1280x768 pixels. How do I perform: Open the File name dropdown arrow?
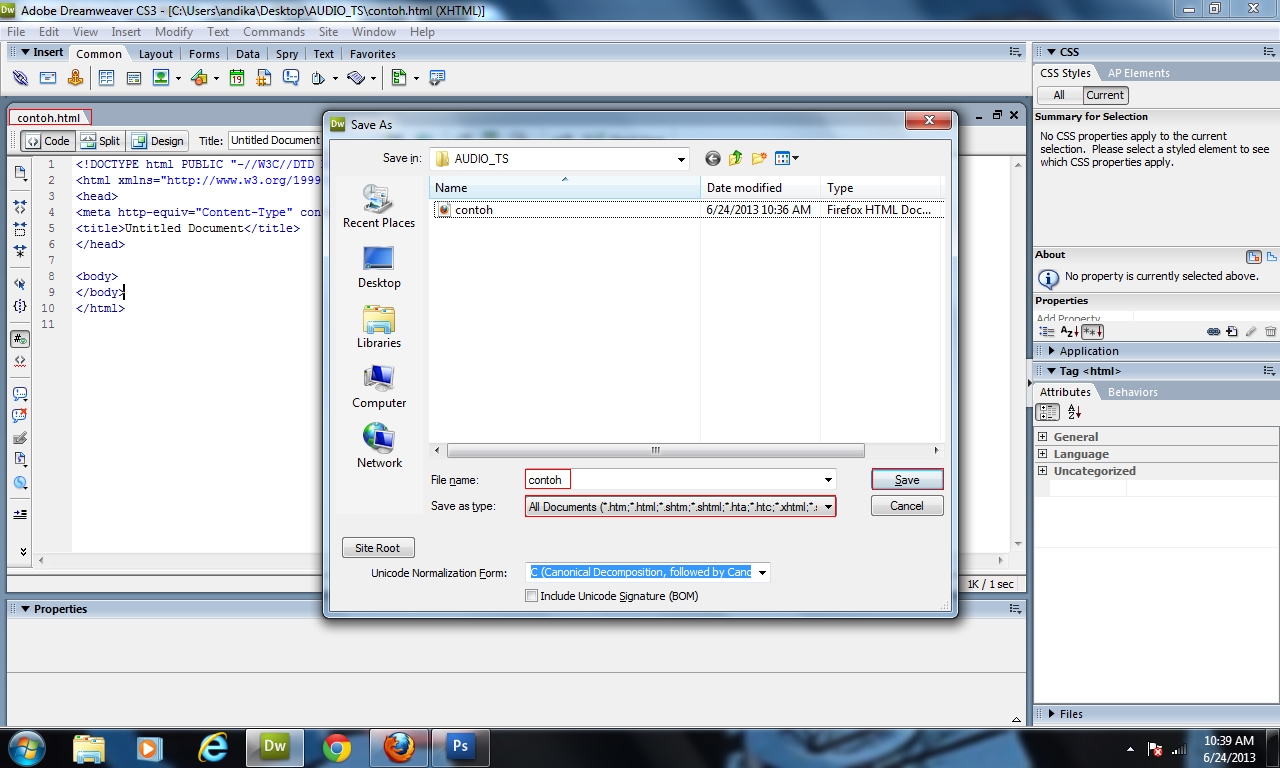click(828, 480)
